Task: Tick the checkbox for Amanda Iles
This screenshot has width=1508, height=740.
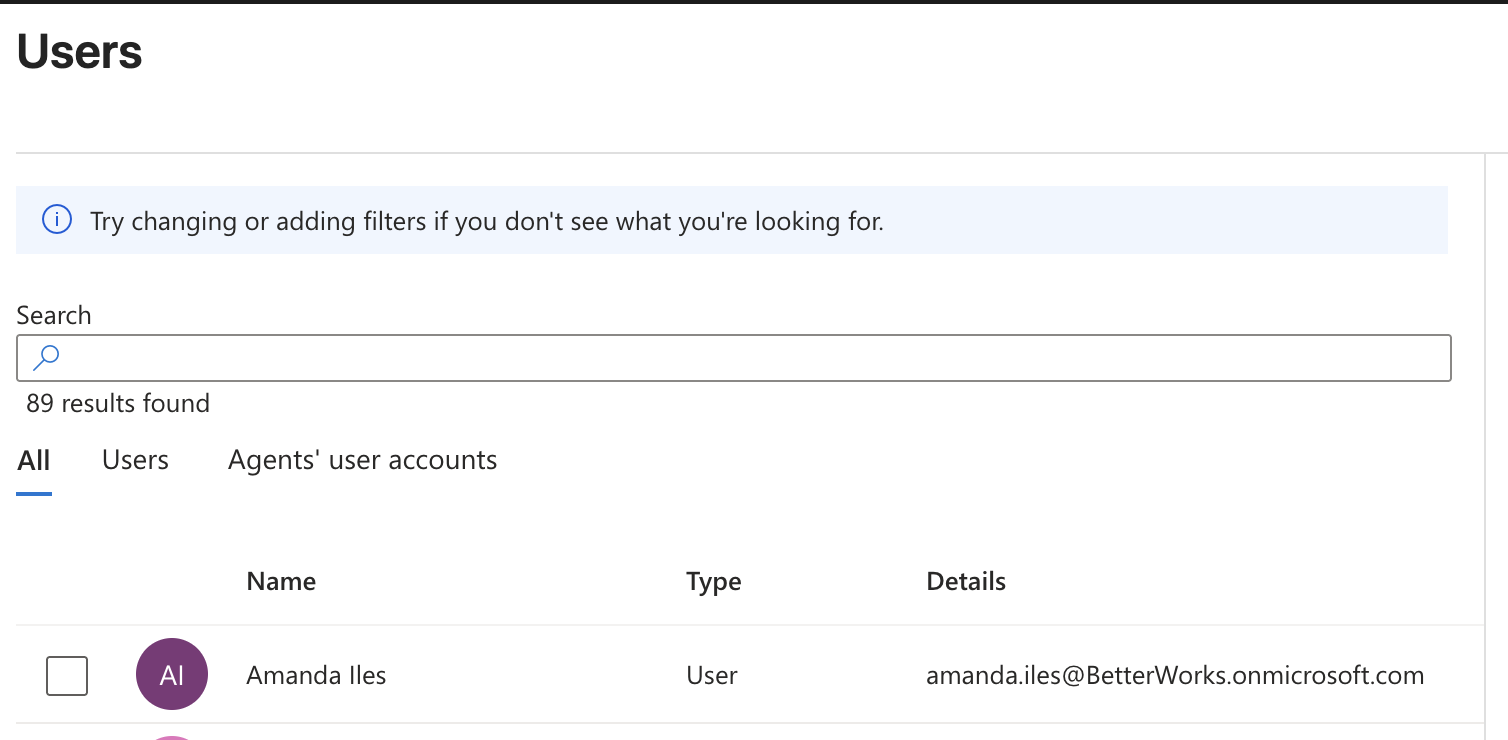Action: coord(67,675)
